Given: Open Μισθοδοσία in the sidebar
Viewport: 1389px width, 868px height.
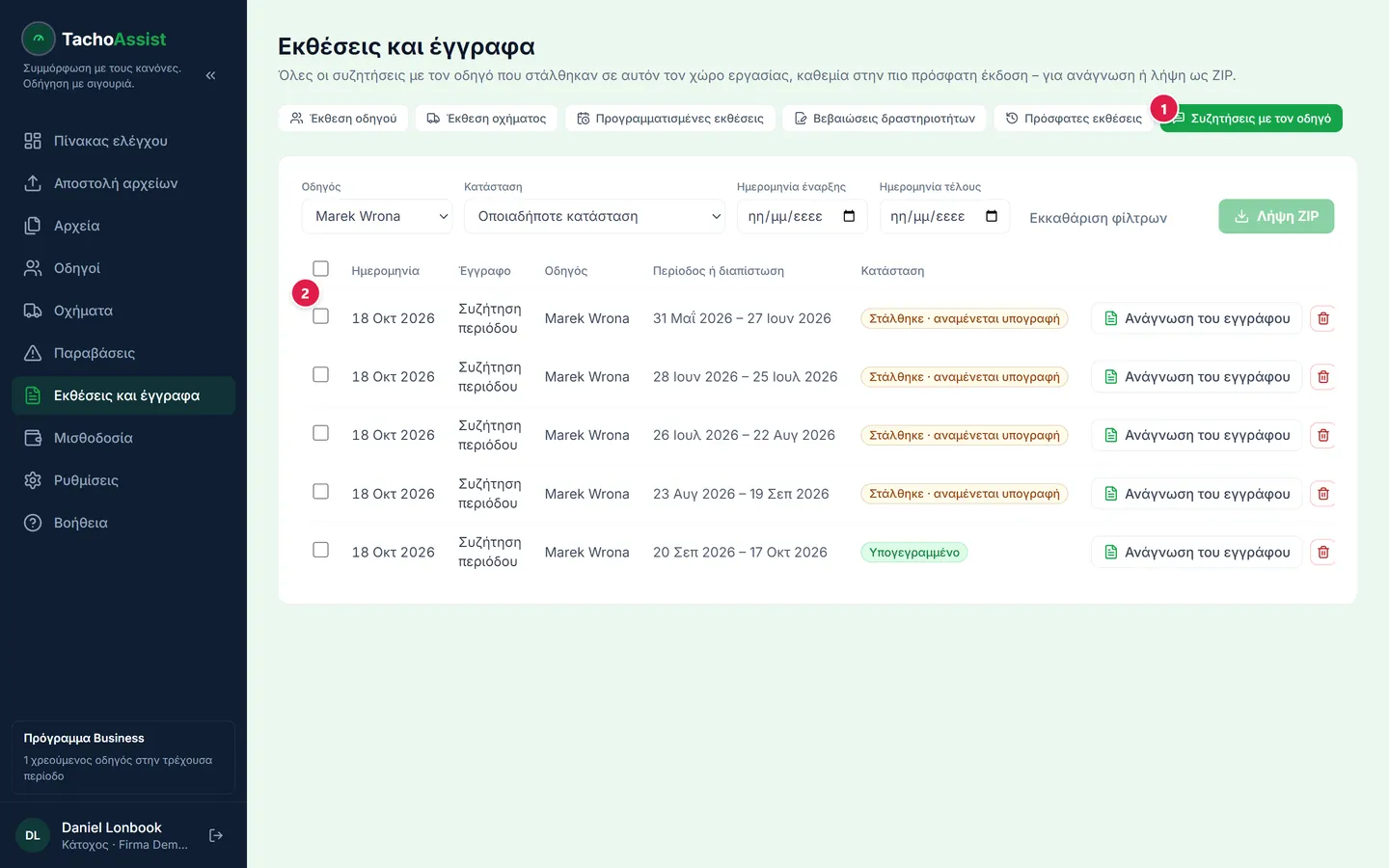Looking at the screenshot, I should click(123, 438).
